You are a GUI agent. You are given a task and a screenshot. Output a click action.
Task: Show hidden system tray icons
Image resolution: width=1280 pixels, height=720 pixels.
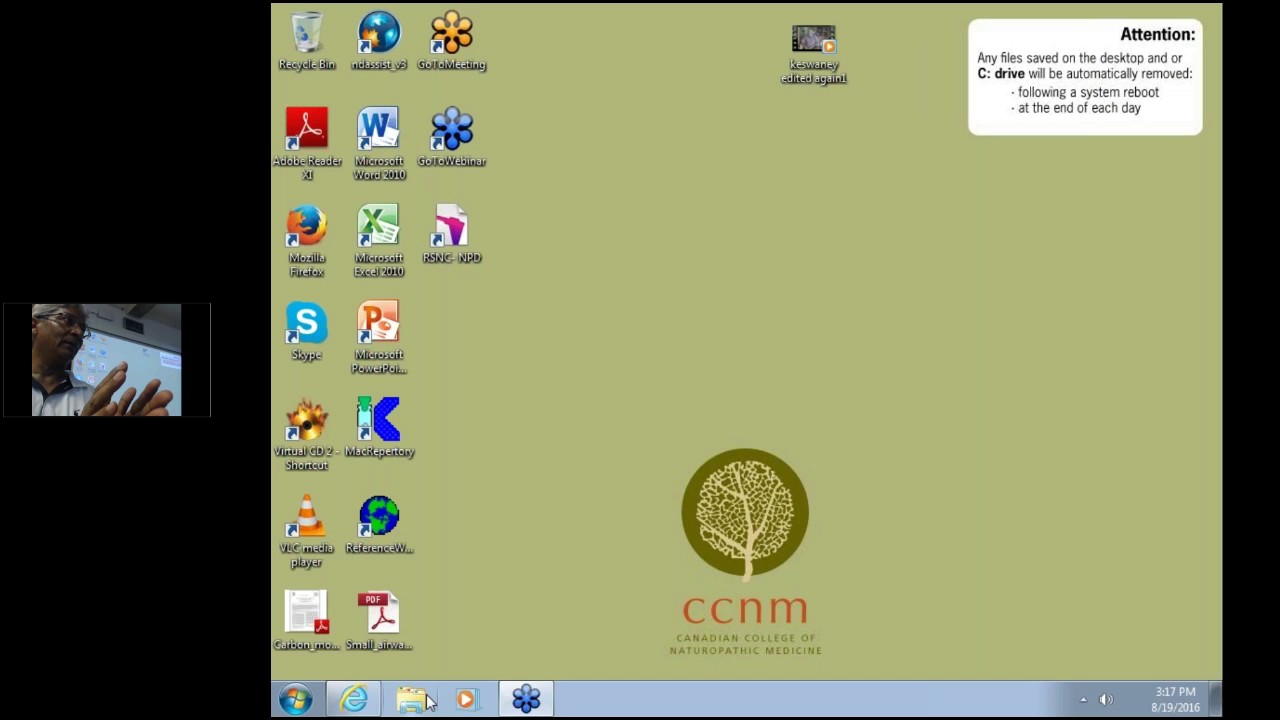coord(1083,700)
